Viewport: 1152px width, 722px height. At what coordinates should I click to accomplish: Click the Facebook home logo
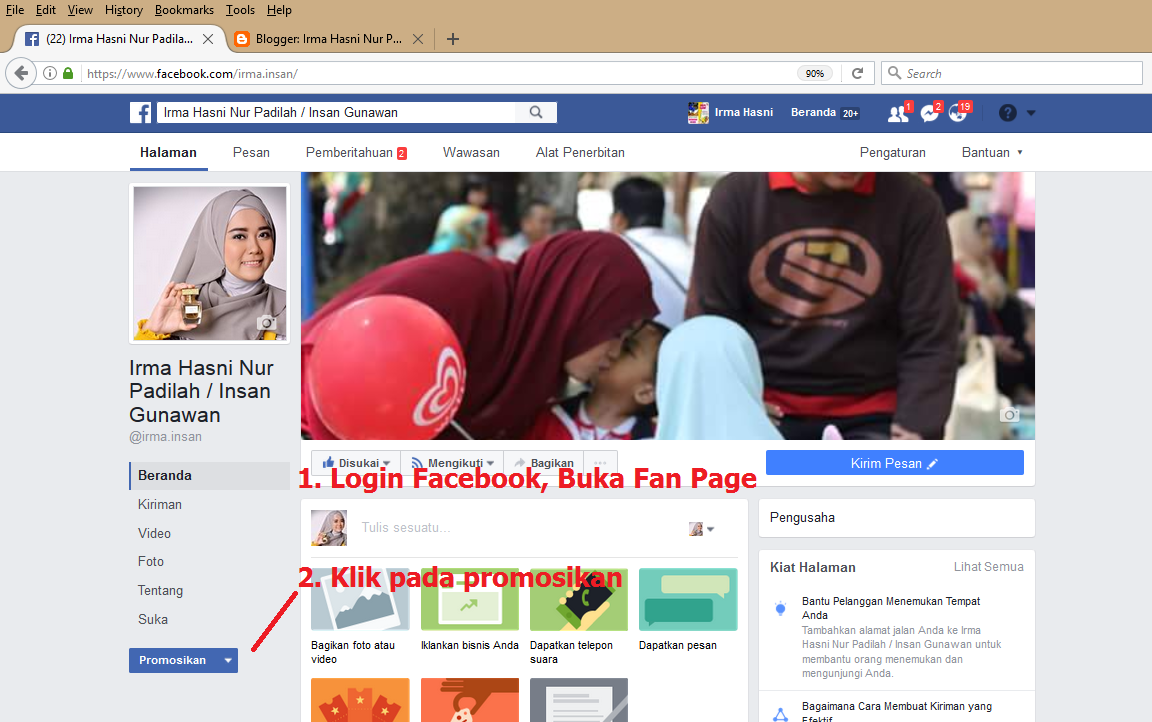click(141, 112)
